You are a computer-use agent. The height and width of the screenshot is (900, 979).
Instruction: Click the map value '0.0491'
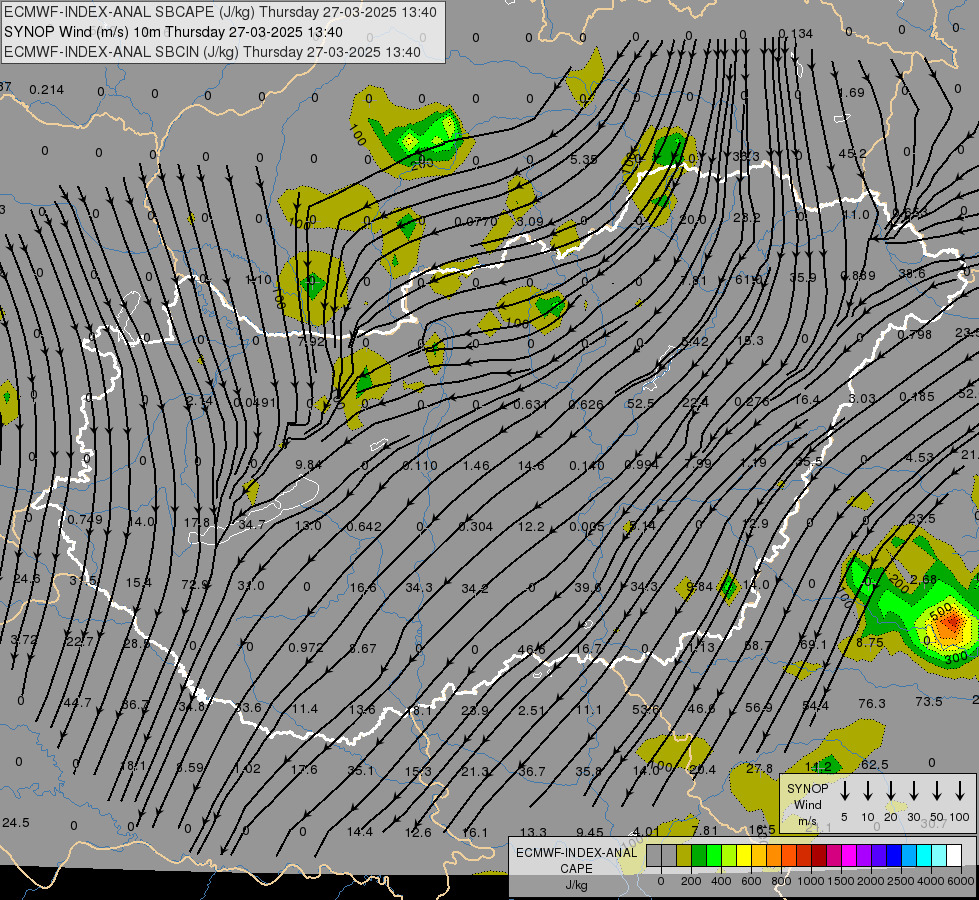255,403
